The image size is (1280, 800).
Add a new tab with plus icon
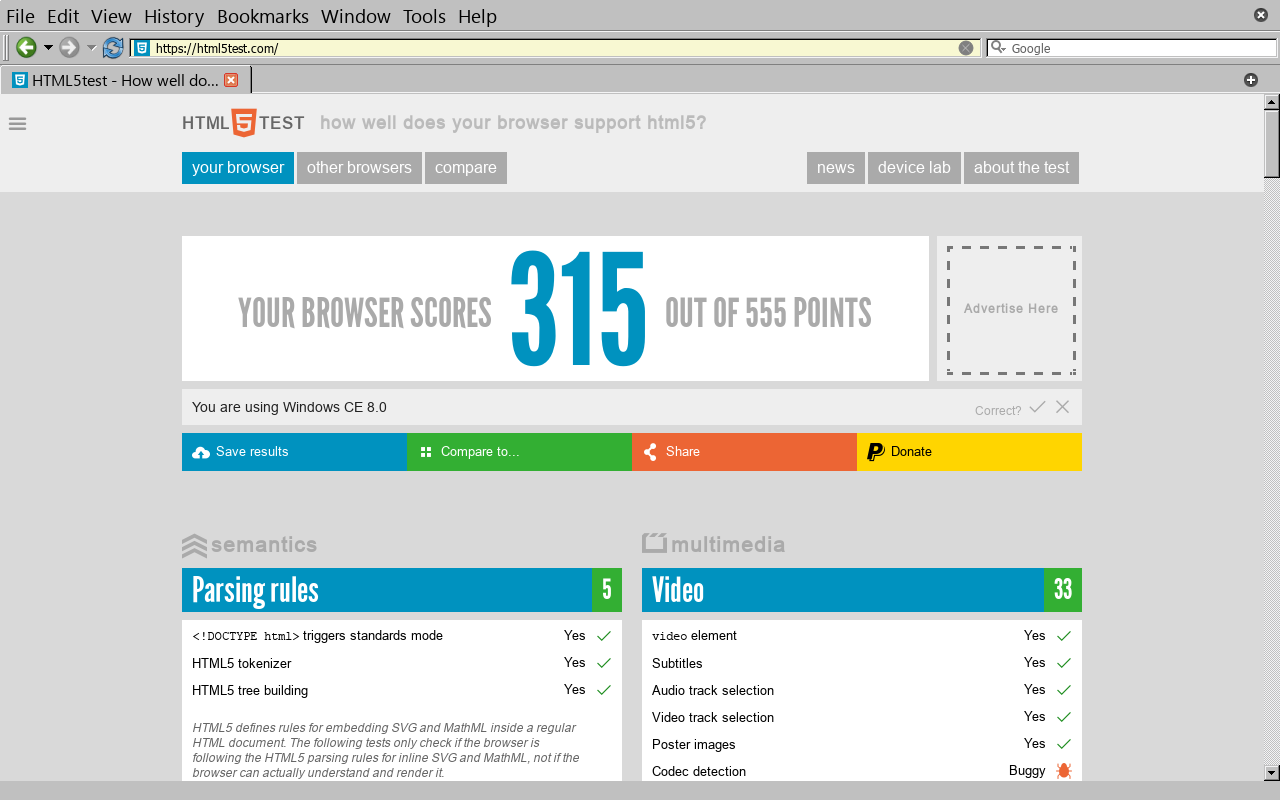tap(1250, 80)
